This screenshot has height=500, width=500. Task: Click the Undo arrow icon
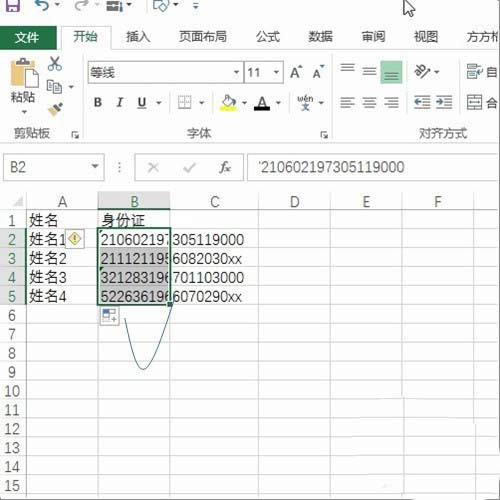coord(42,5)
